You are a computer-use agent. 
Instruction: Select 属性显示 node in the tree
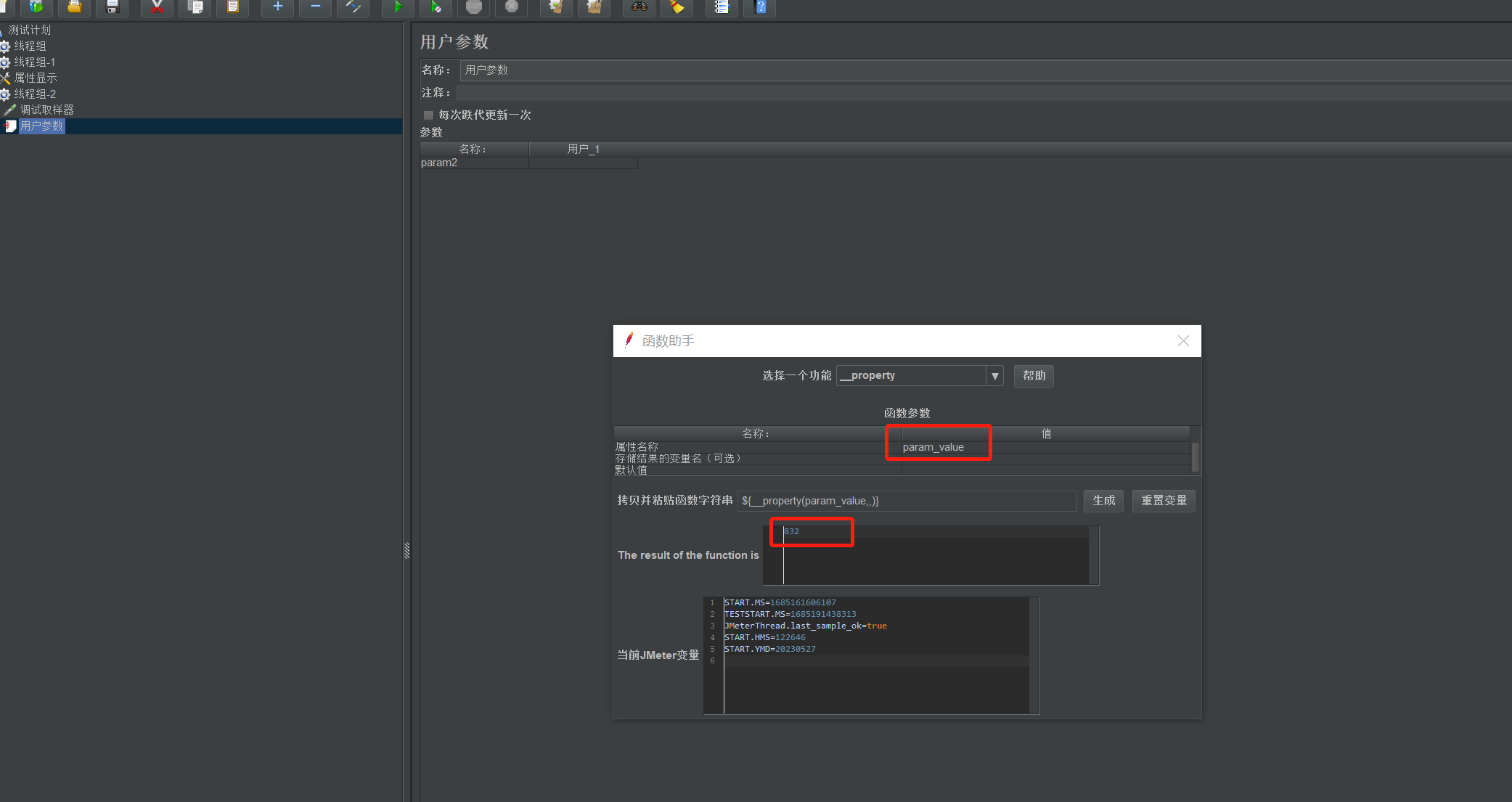(x=35, y=78)
